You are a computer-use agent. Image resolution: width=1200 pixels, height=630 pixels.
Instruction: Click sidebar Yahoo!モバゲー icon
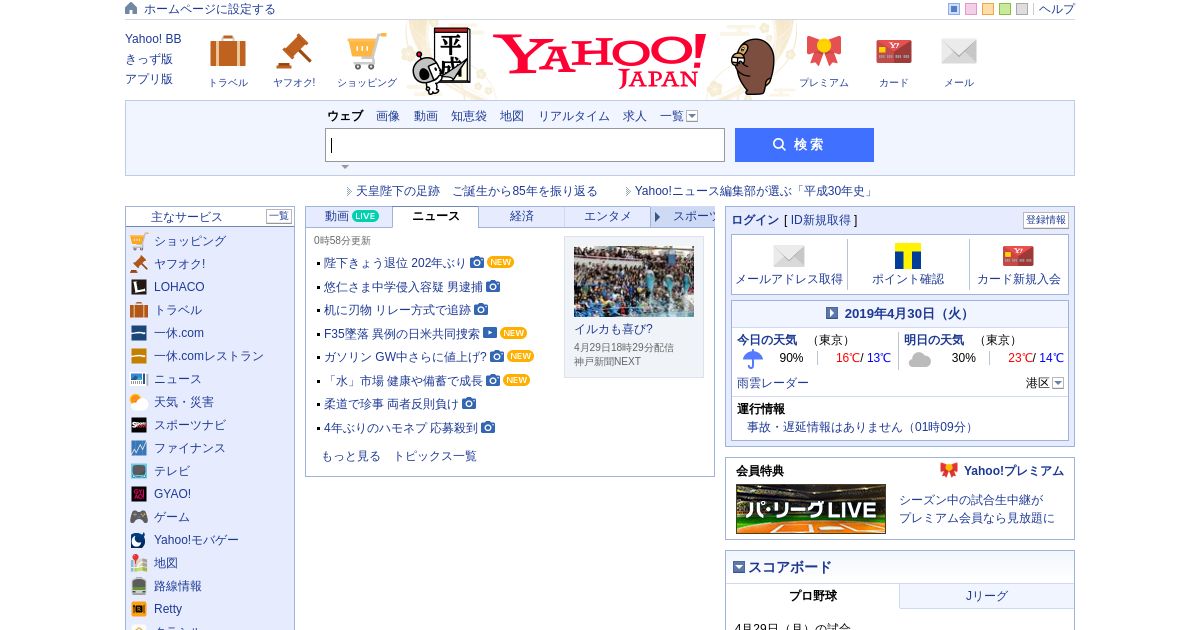tap(139, 540)
